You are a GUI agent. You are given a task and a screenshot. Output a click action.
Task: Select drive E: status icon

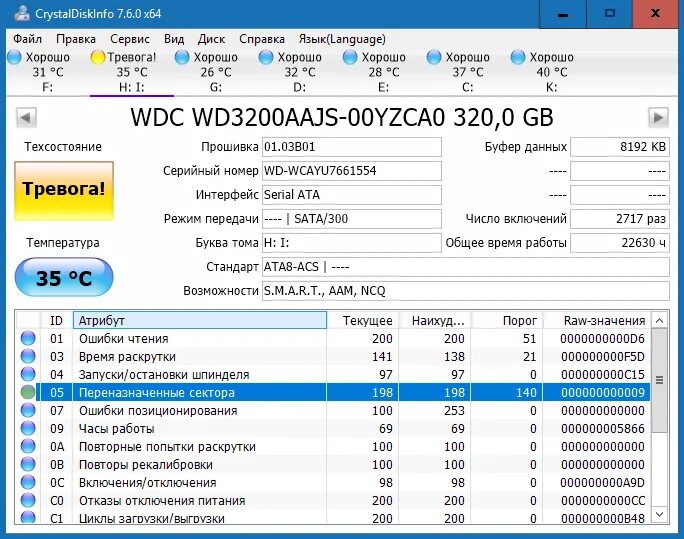click(x=350, y=57)
